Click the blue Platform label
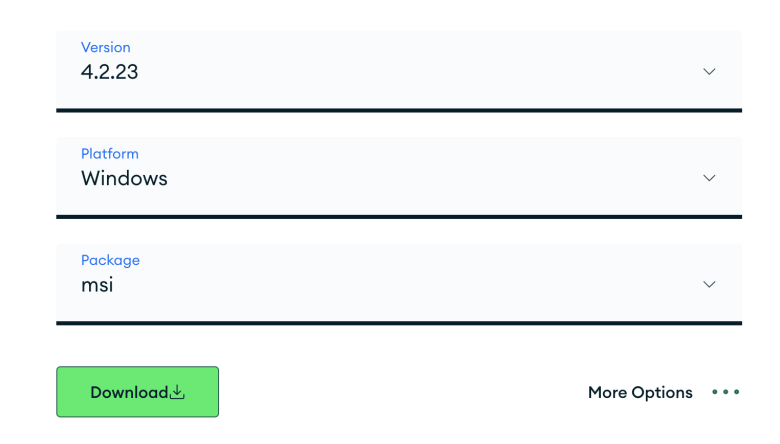The image size is (780, 444). pyautogui.click(x=109, y=154)
